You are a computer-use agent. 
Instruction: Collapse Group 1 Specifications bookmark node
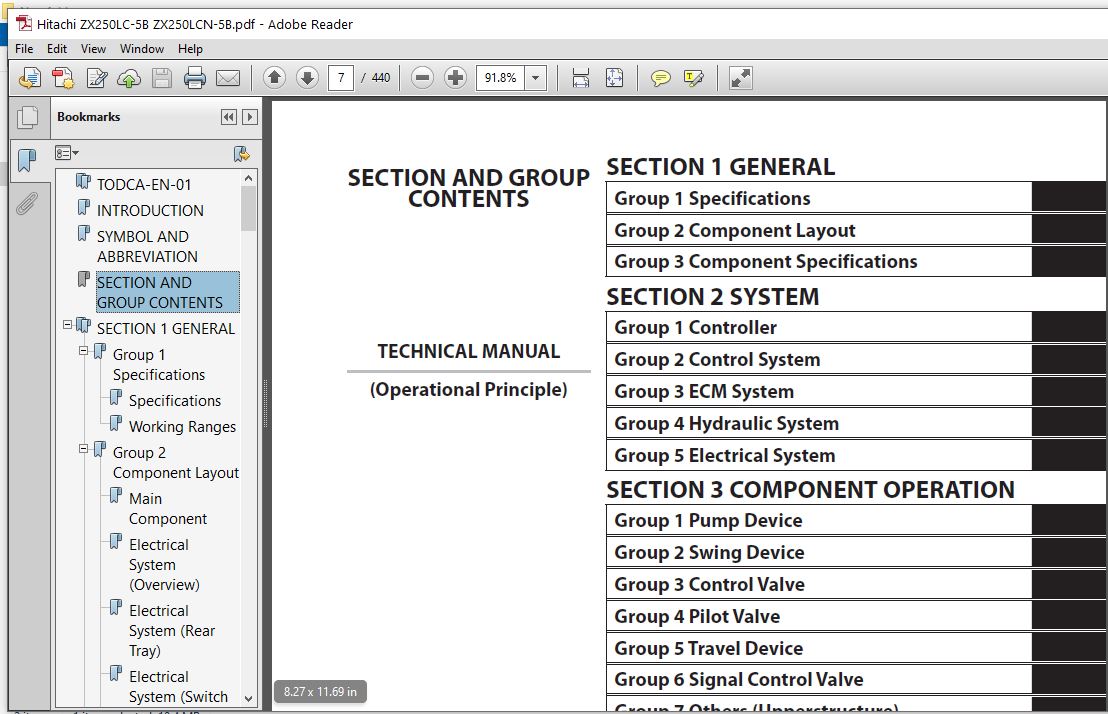[x=83, y=351]
